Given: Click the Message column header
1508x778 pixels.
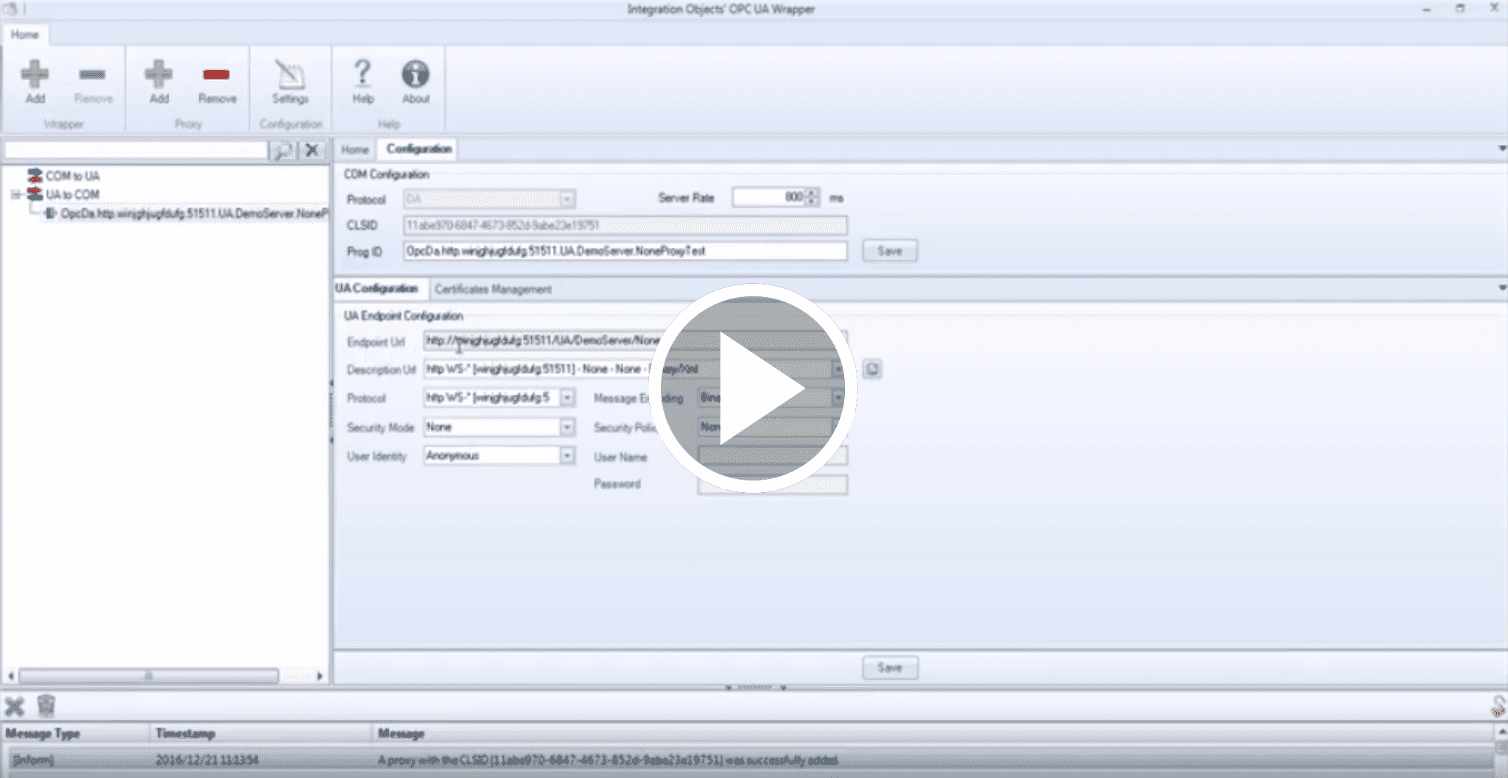Looking at the screenshot, I should [932, 734].
